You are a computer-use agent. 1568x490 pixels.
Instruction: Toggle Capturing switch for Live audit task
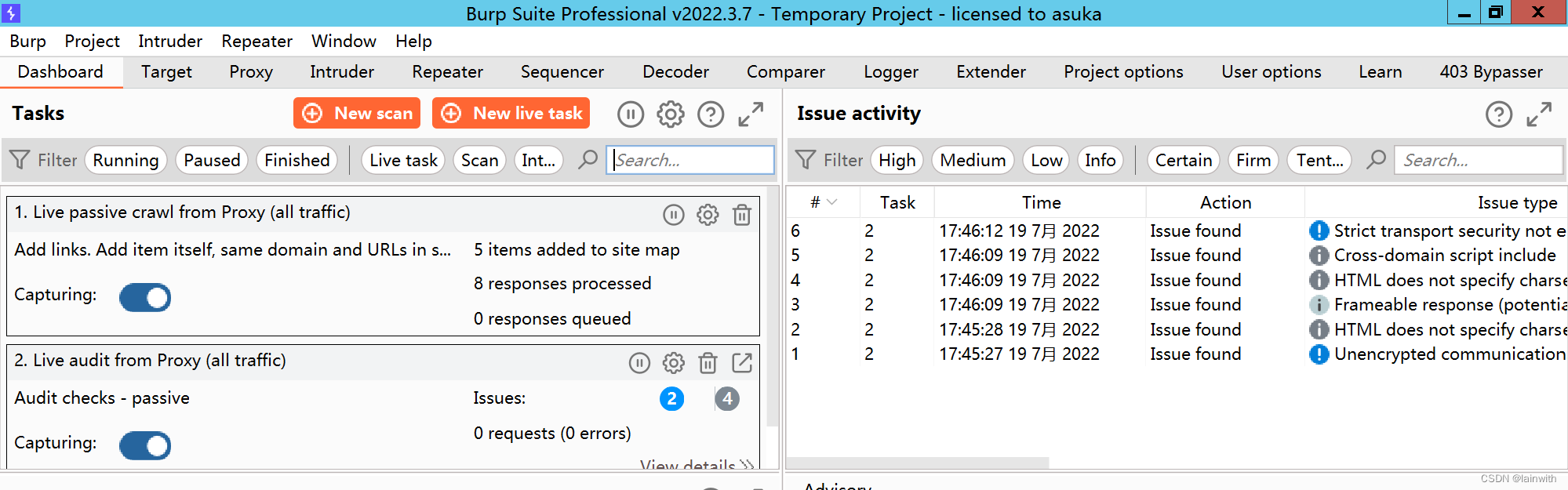[x=145, y=446]
